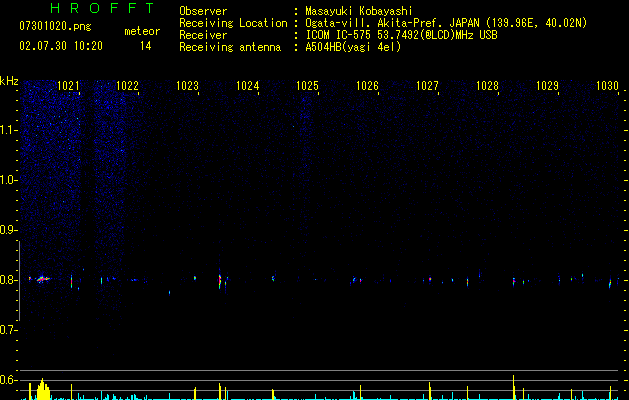Click the 1025 time marker
This screenshot has height=400, width=629.
coord(307,86)
